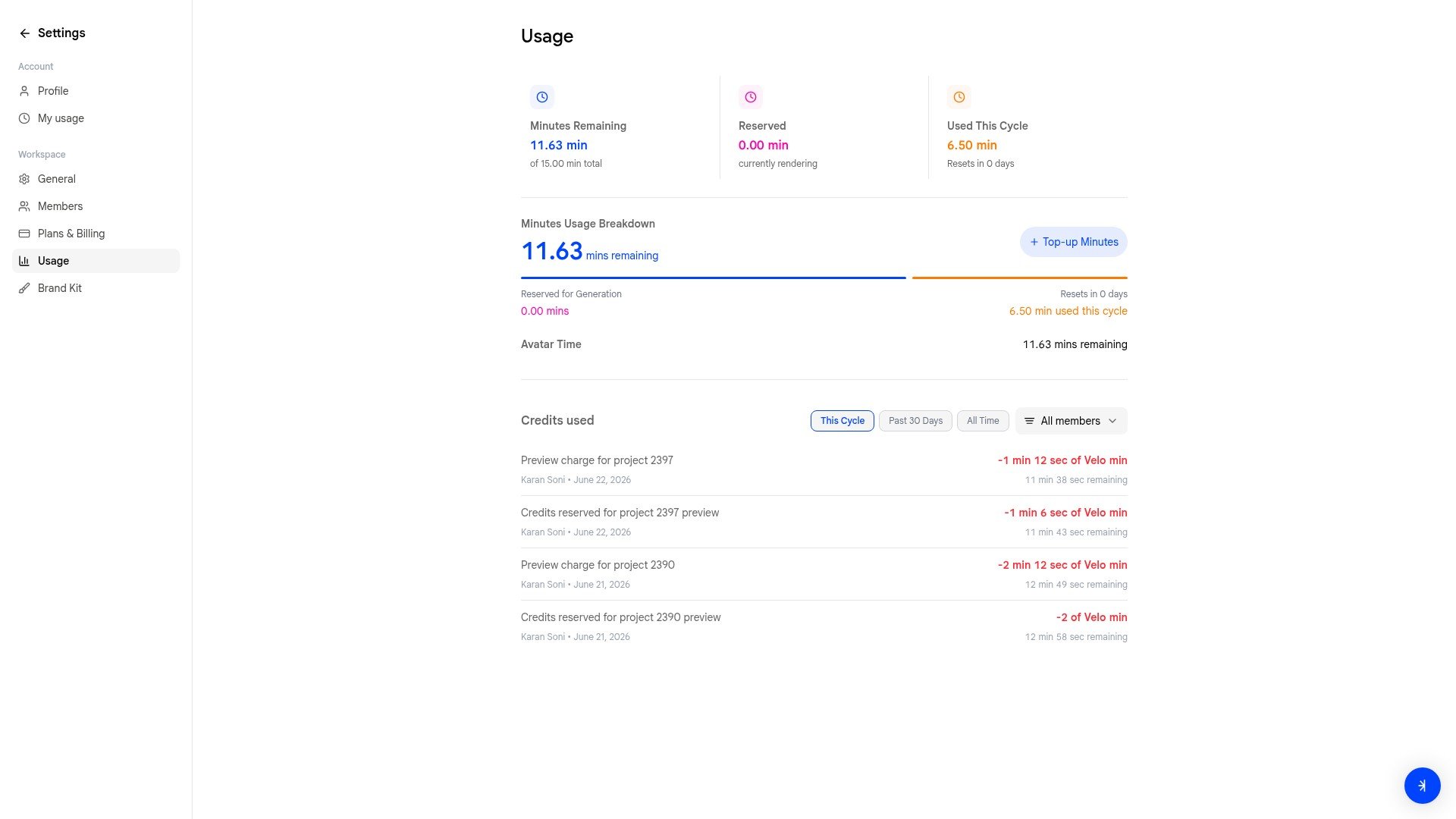Expand the All members dropdown
Viewport: 1456px width, 819px height.
pos(1071,421)
